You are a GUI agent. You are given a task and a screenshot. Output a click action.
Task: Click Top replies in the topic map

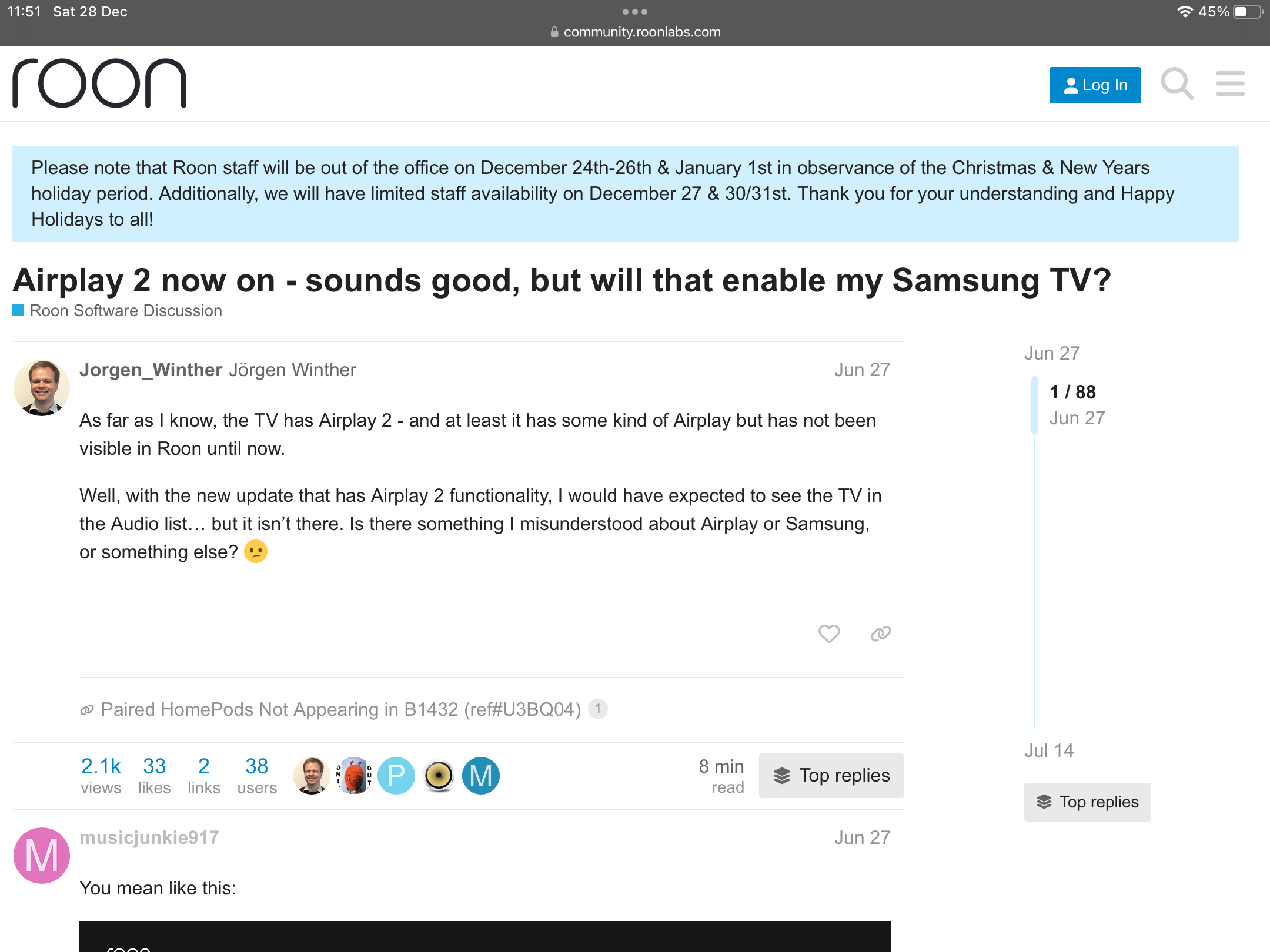tap(831, 776)
